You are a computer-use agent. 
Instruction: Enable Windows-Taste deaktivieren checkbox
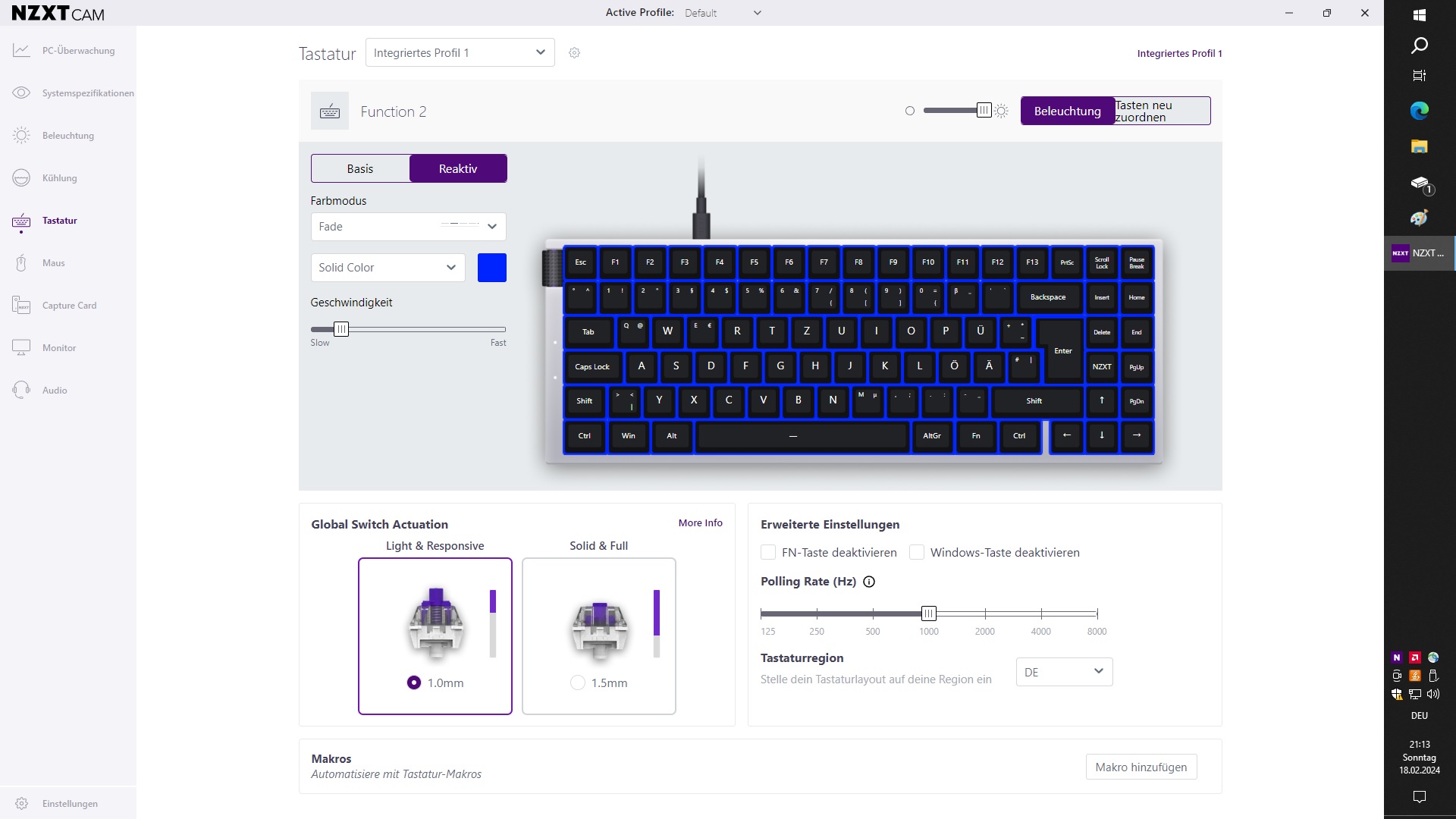click(917, 552)
